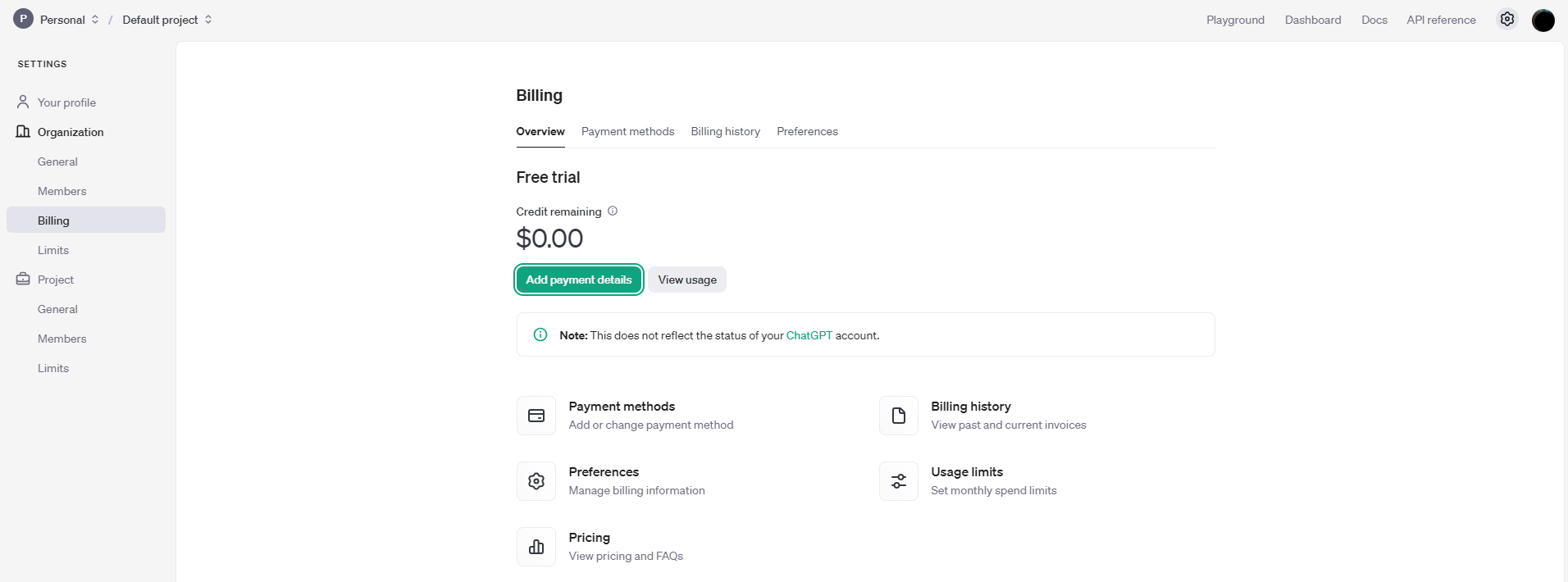Click the Pricing bar chart icon

536,547
